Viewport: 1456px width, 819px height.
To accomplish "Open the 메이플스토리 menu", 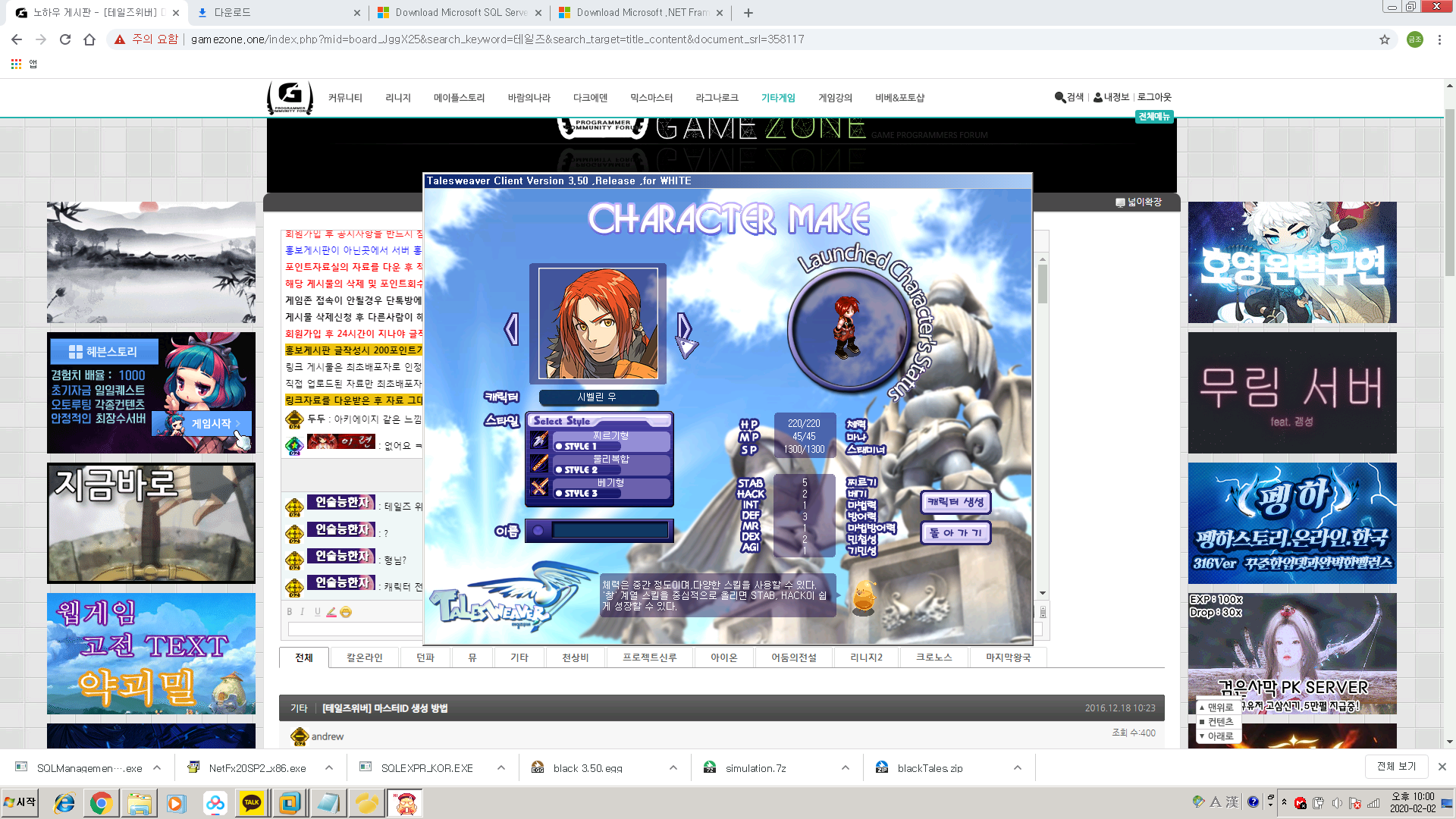I will tap(459, 98).
